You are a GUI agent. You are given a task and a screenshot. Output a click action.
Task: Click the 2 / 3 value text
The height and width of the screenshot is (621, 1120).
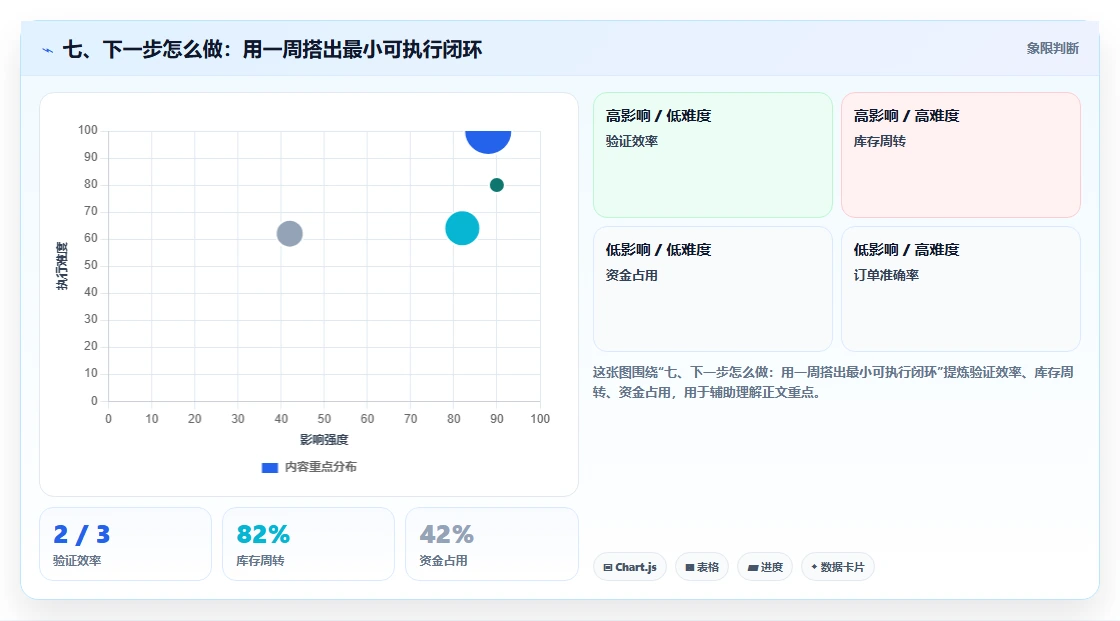[x=81, y=534]
